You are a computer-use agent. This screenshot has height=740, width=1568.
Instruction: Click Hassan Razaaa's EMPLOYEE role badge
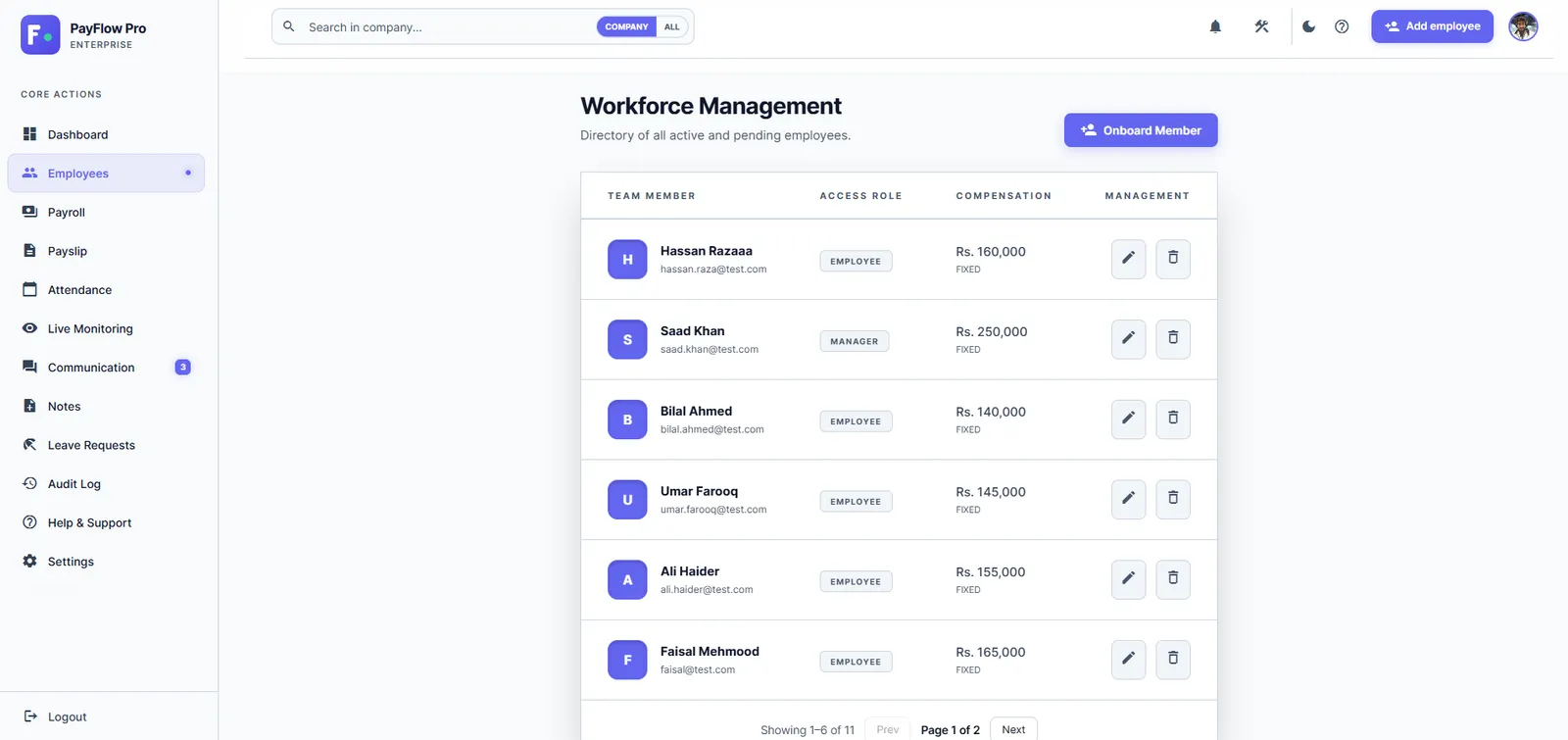coord(856,261)
